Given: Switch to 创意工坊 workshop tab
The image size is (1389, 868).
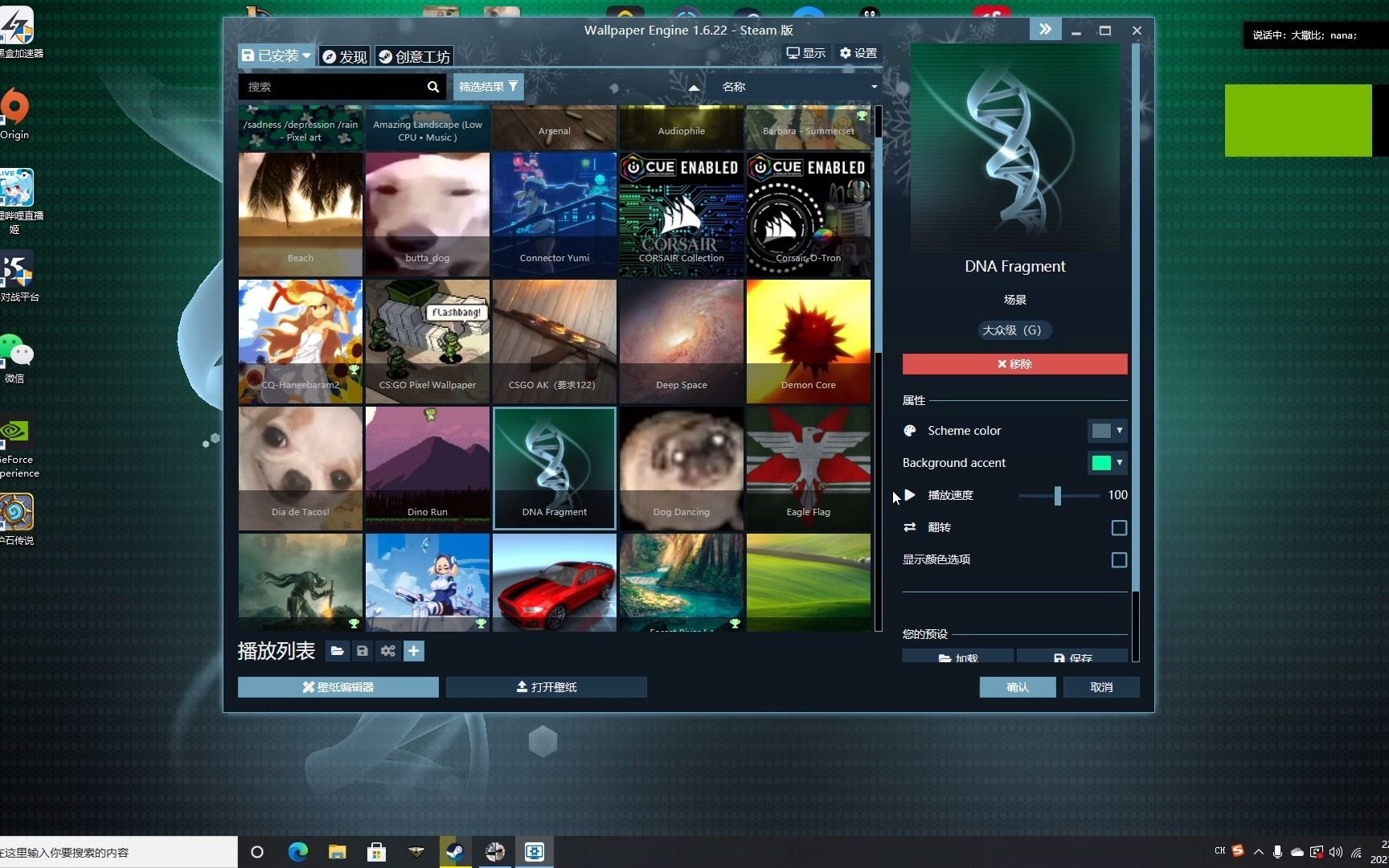Looking at the screenshot, I should [x=415, y=56].
